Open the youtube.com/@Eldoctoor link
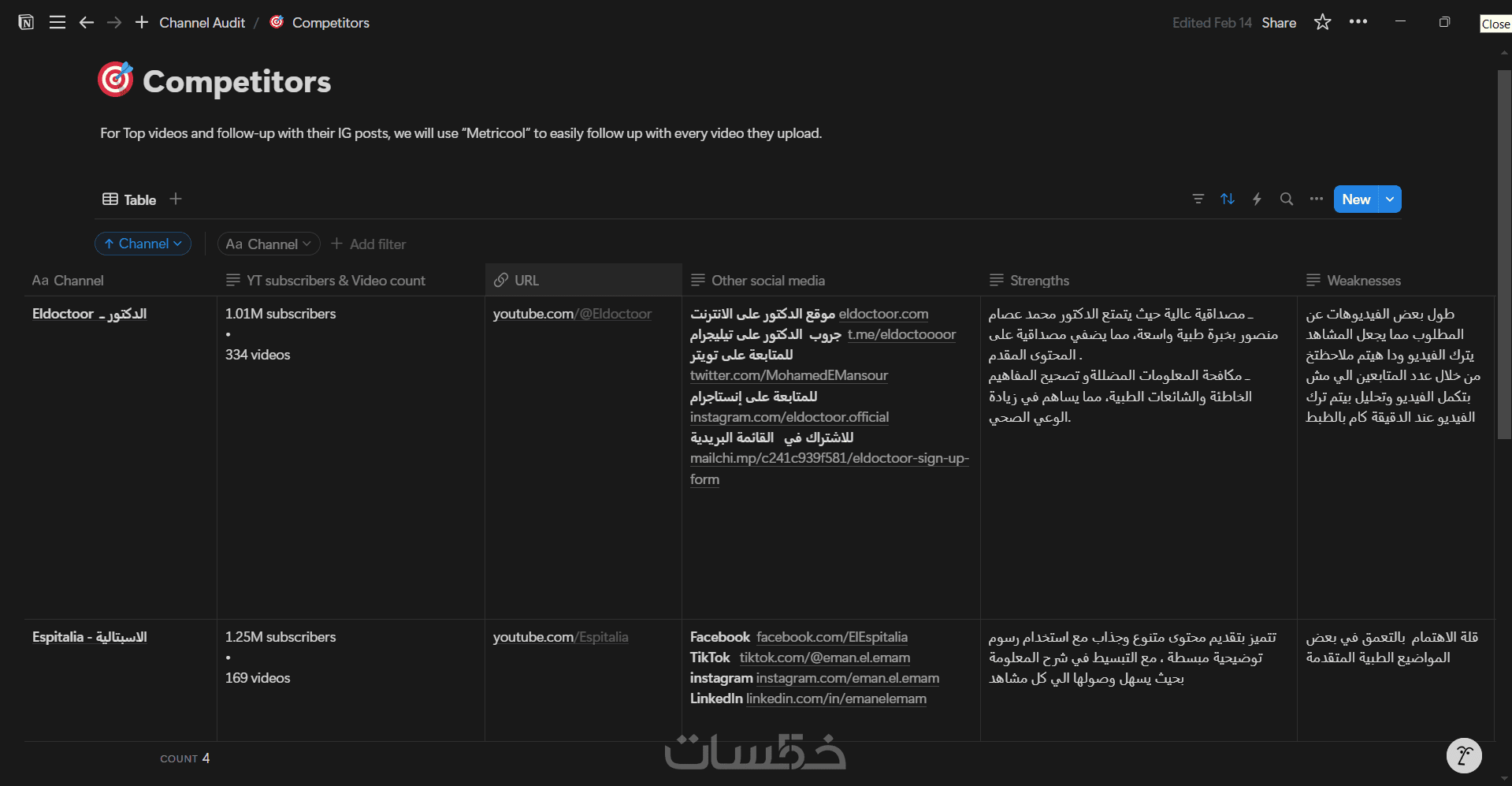 [x=572, y=314]
